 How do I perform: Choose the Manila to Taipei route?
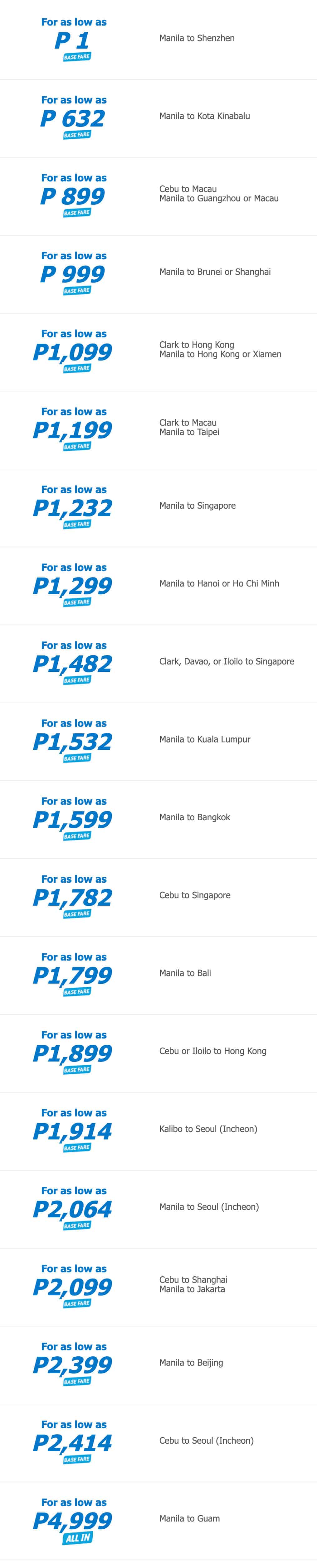coord(189,432)
